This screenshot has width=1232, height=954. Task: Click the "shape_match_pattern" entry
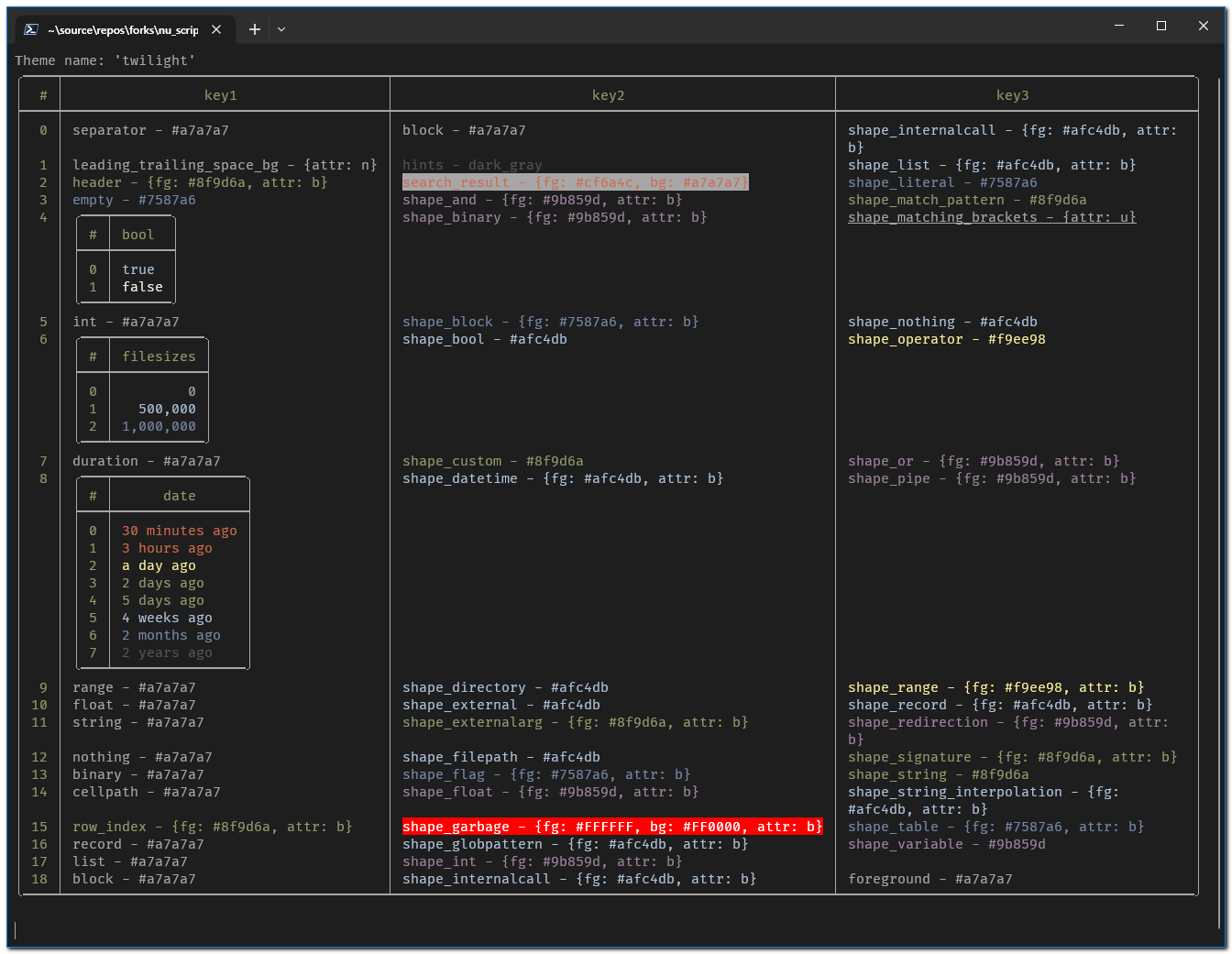coord(967,200)
